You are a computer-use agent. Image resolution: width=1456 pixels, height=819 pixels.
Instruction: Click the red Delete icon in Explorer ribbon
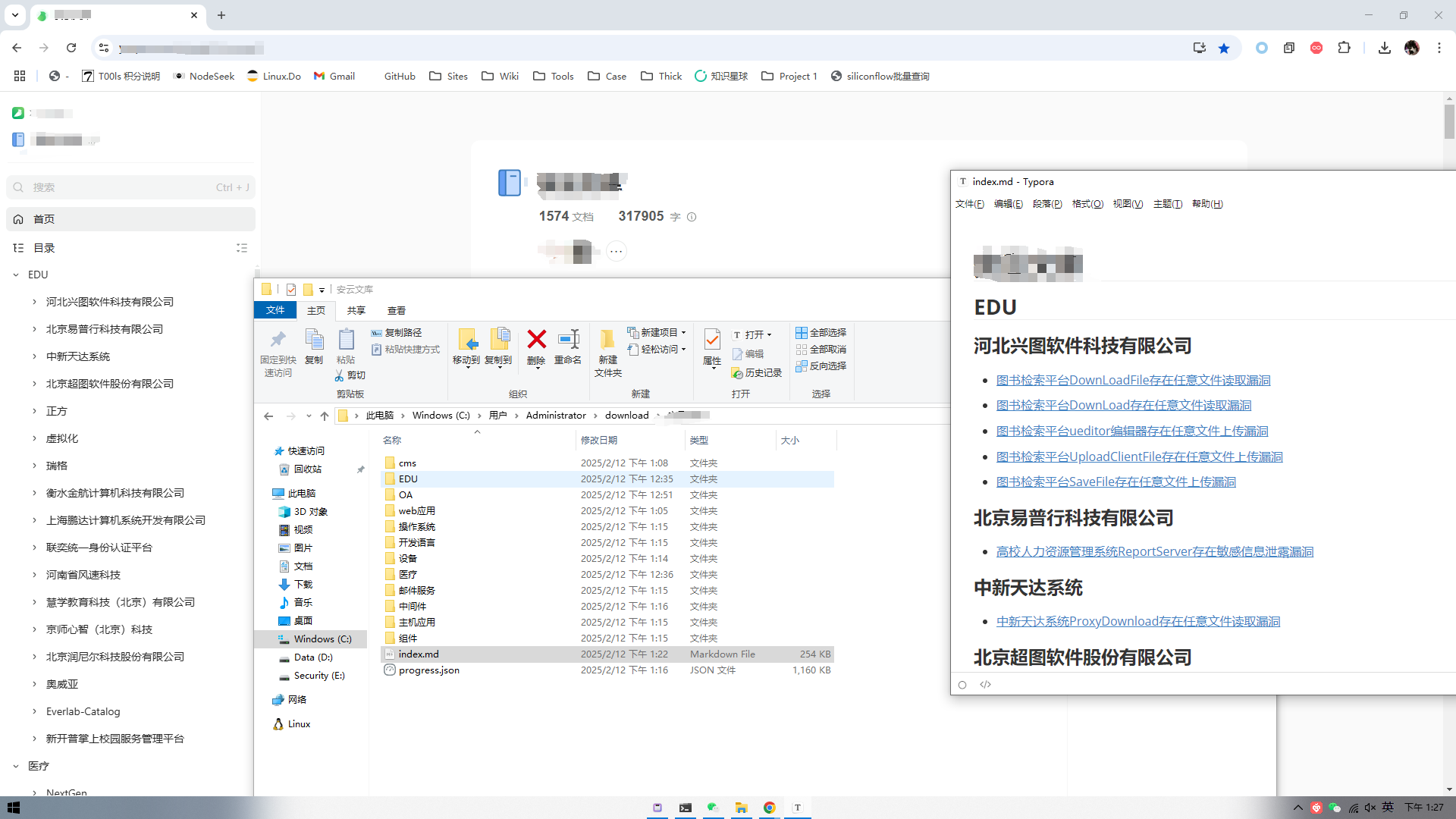click(536, 340)
